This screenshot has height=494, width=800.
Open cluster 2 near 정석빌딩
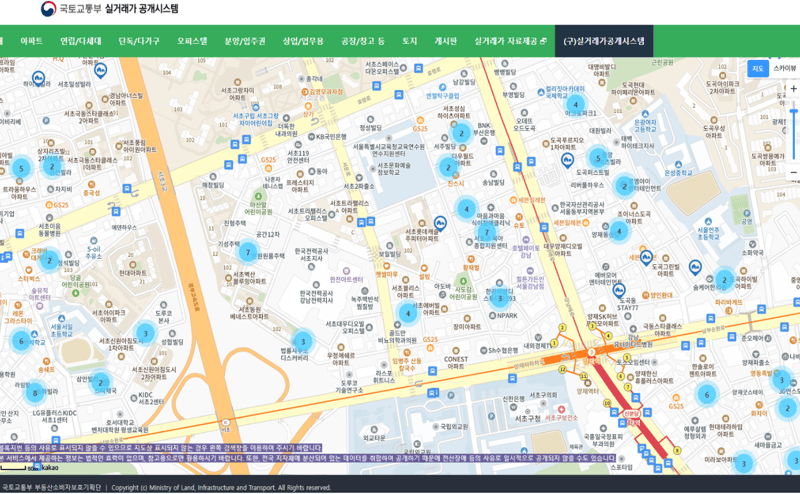coord(49,260)
